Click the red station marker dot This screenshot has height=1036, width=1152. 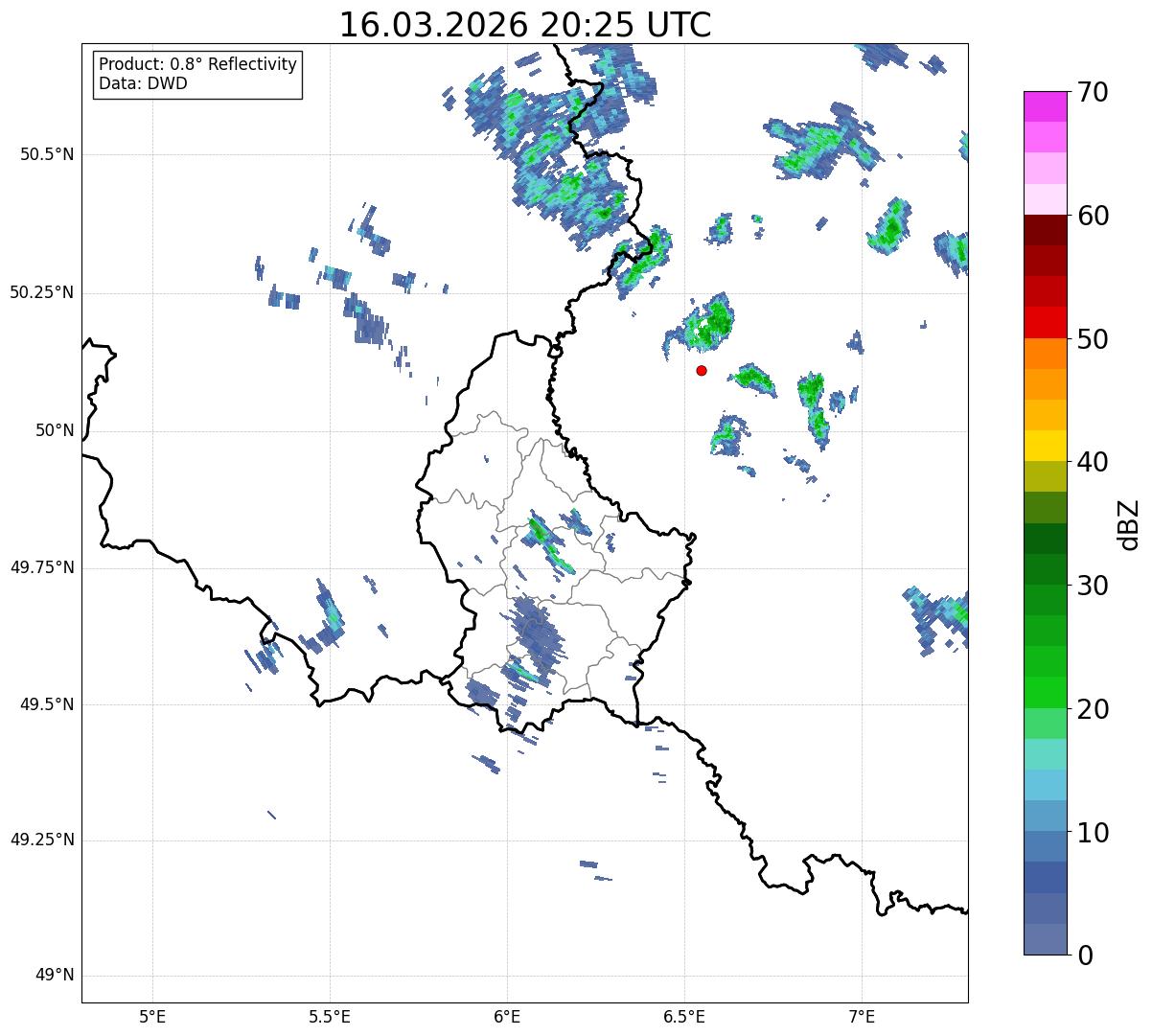point(702,370)
